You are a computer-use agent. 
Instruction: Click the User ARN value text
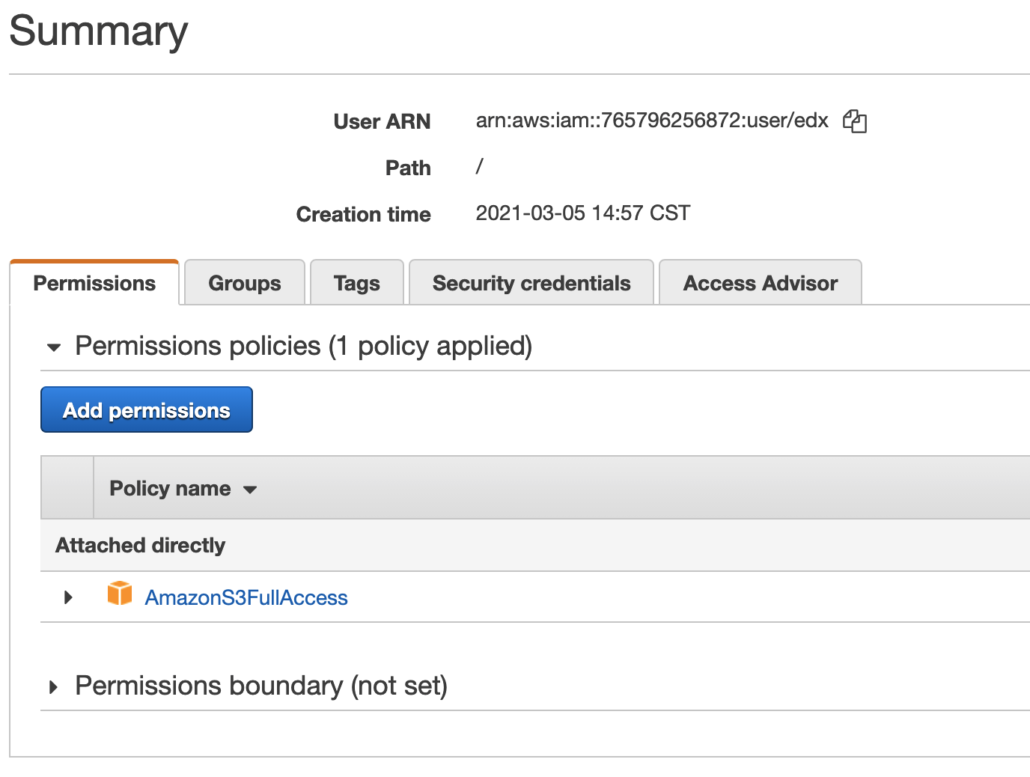click(x=652, y=122)
